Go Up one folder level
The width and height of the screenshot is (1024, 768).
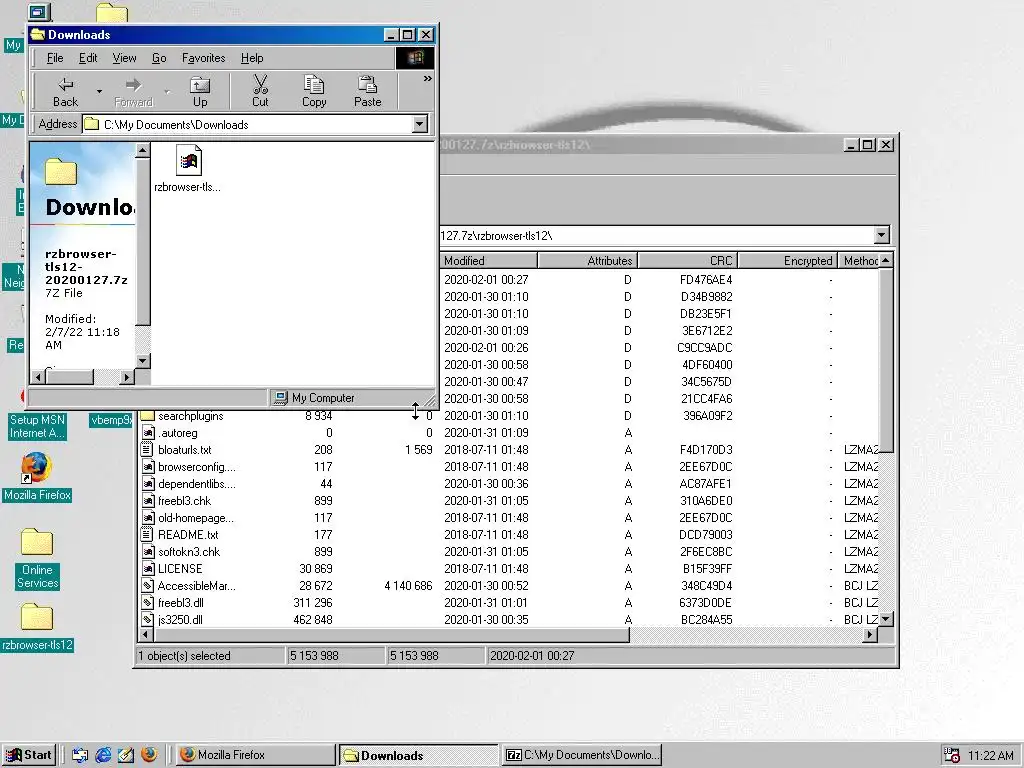200,92
